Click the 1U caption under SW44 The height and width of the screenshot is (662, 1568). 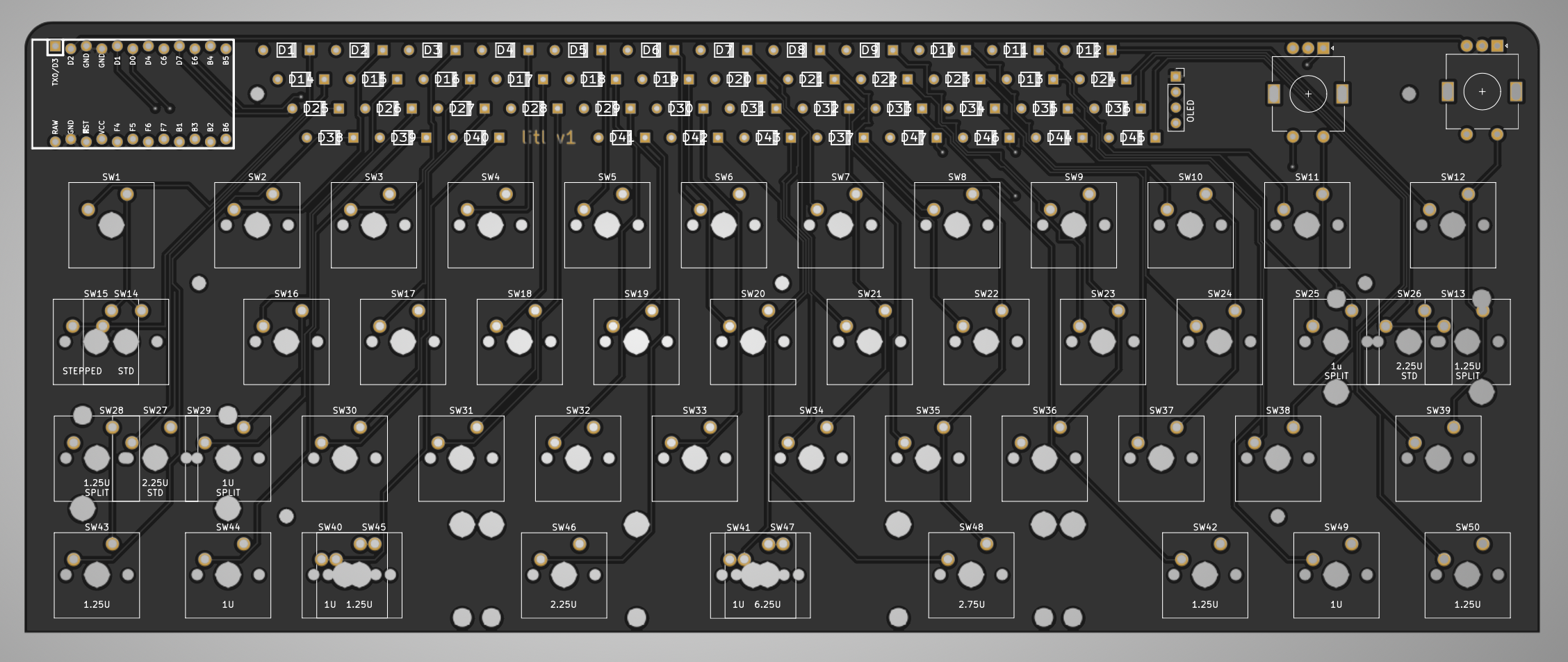228,604
